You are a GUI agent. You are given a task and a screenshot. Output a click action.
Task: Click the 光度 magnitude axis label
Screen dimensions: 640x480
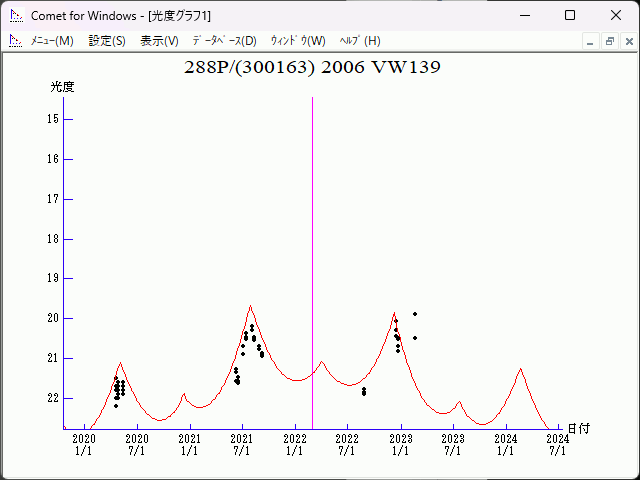click(x=63, y=87)
